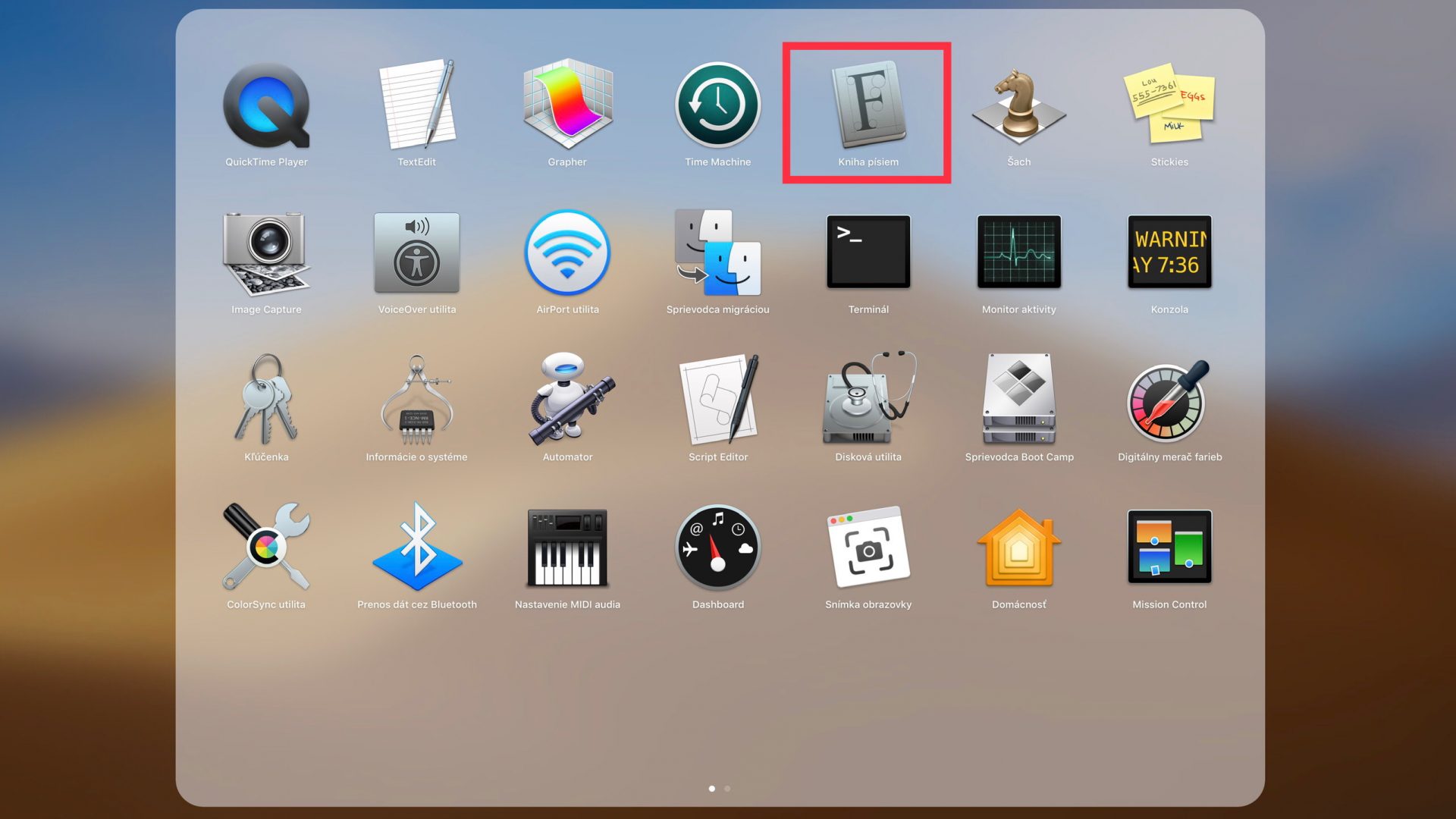Launch Time Machine

coord(717,105)
